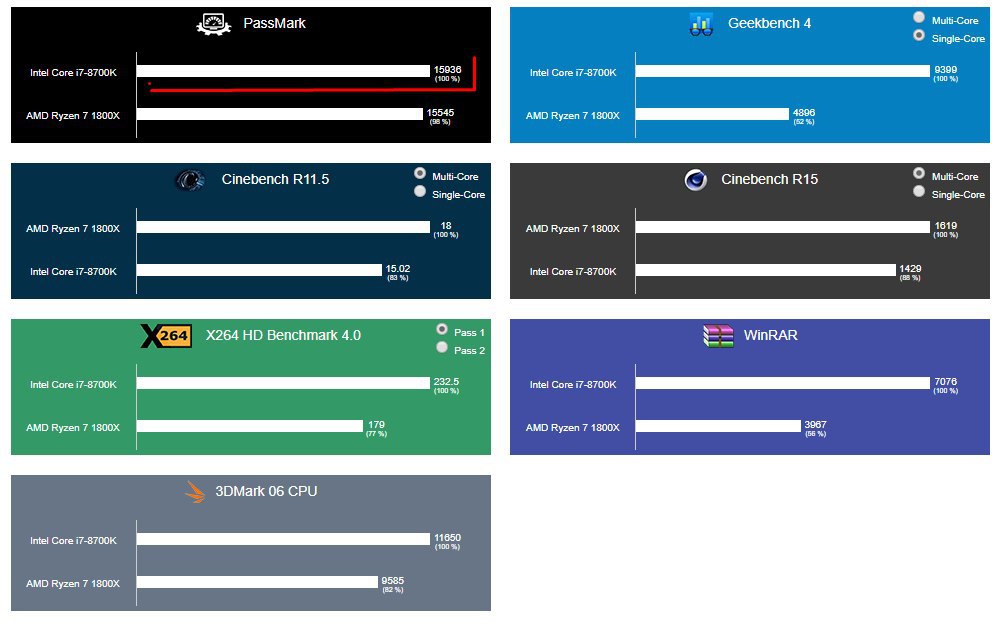Click Intel Core i7-8700K label in Cinebench R15
Image resolution: width=1007 pixels, height=641 pixels.
[573, 272]
